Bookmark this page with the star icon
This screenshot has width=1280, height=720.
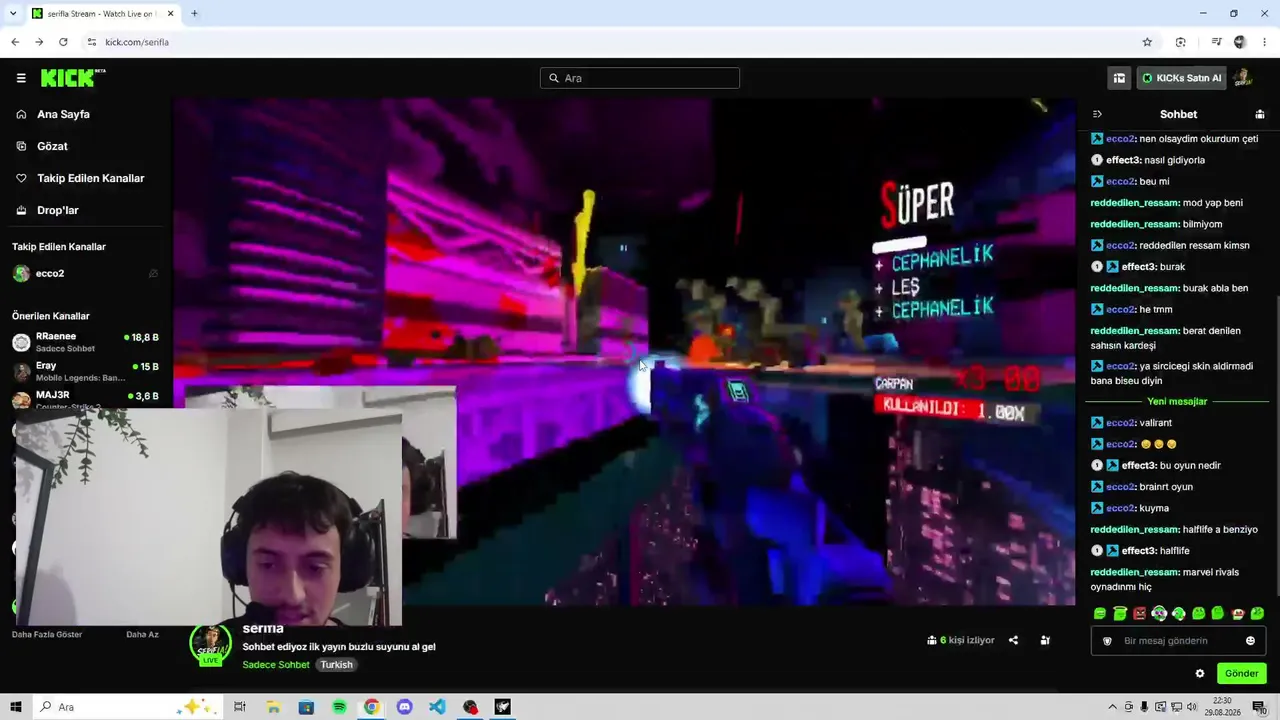click(x=1147, y=42)
